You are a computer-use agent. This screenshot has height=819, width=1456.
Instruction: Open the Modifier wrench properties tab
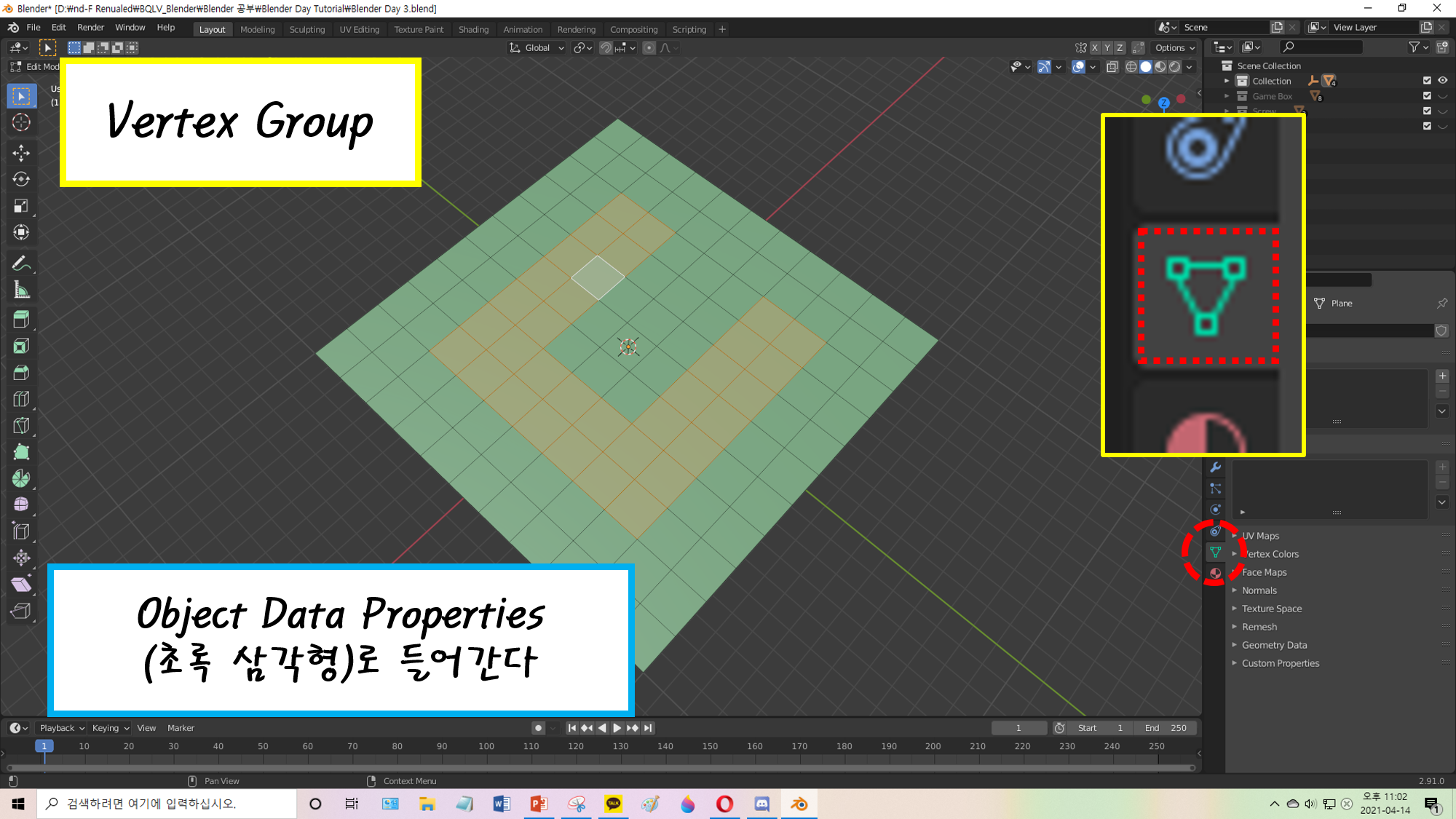click(x=1215, y=467)
